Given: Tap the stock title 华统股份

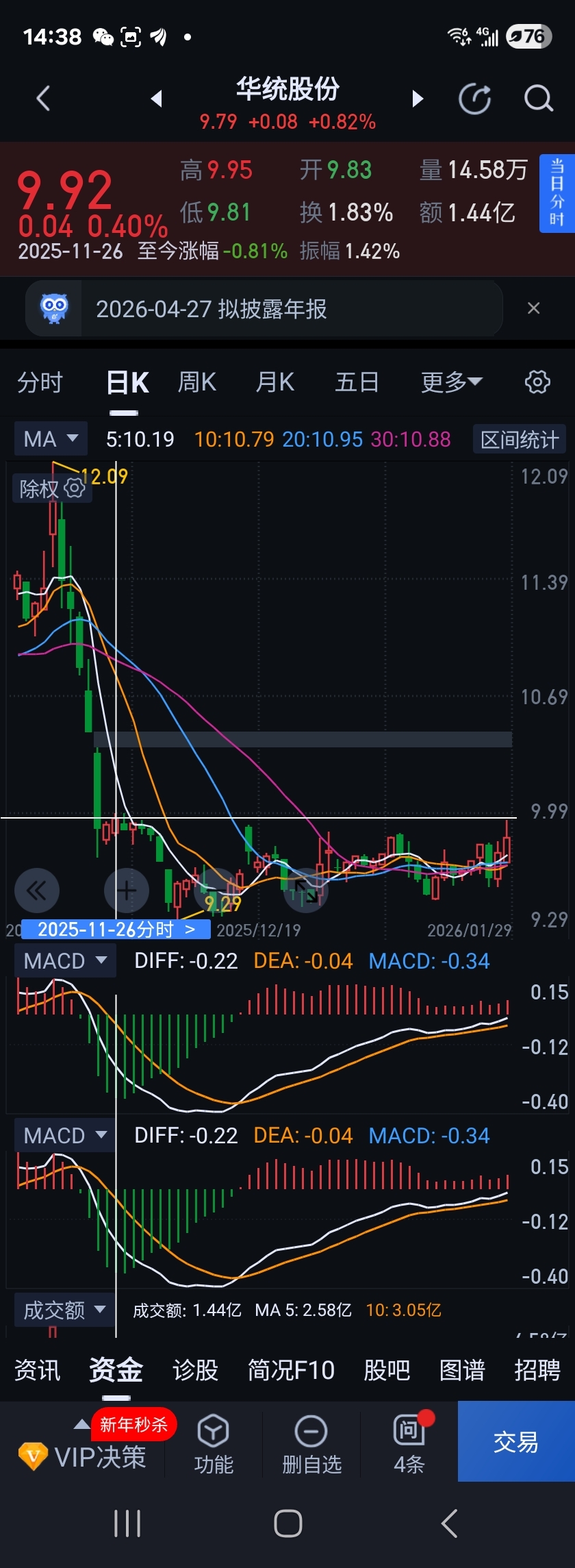Looking at the screenshot, I should [287, 88].
